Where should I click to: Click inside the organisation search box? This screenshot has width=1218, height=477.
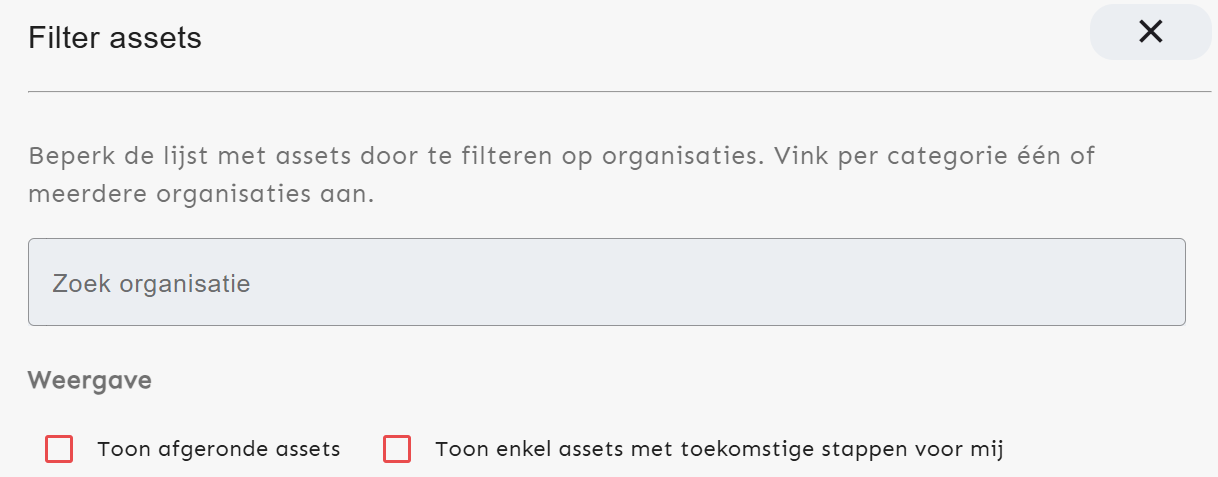click(x=606, y=282)
